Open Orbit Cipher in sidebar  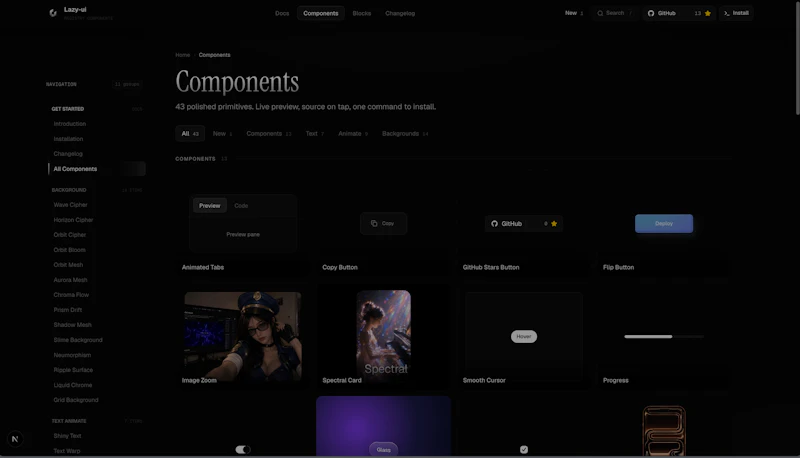tap(70, 235)
